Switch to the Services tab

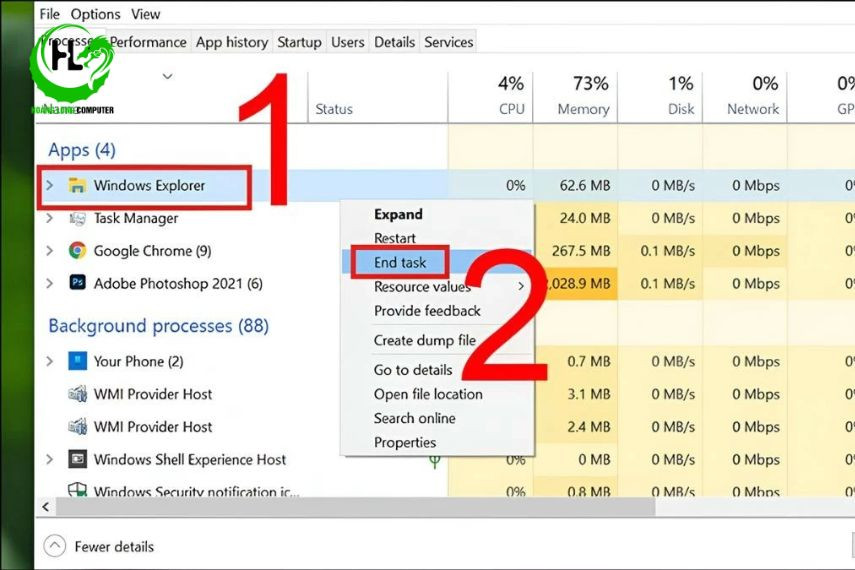(x=449, y=42)
